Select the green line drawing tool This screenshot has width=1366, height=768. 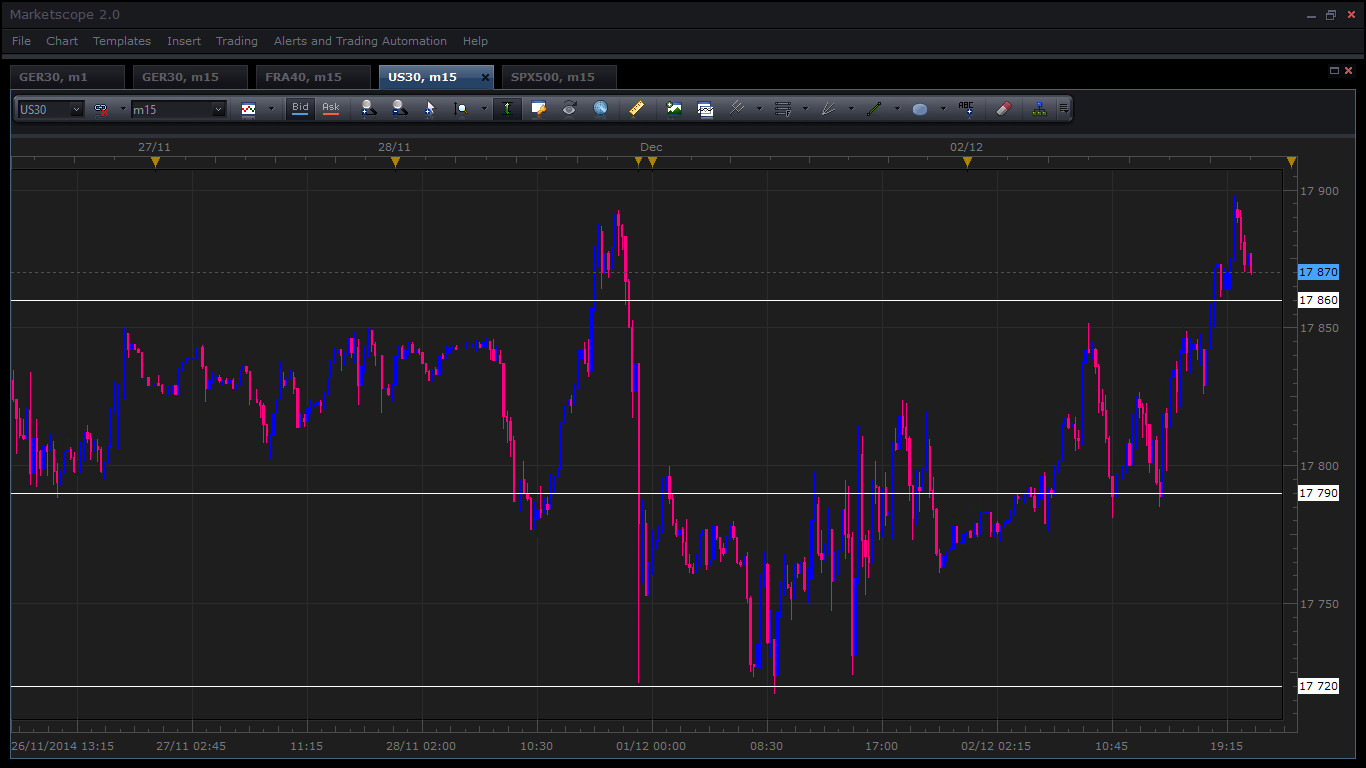874,109
